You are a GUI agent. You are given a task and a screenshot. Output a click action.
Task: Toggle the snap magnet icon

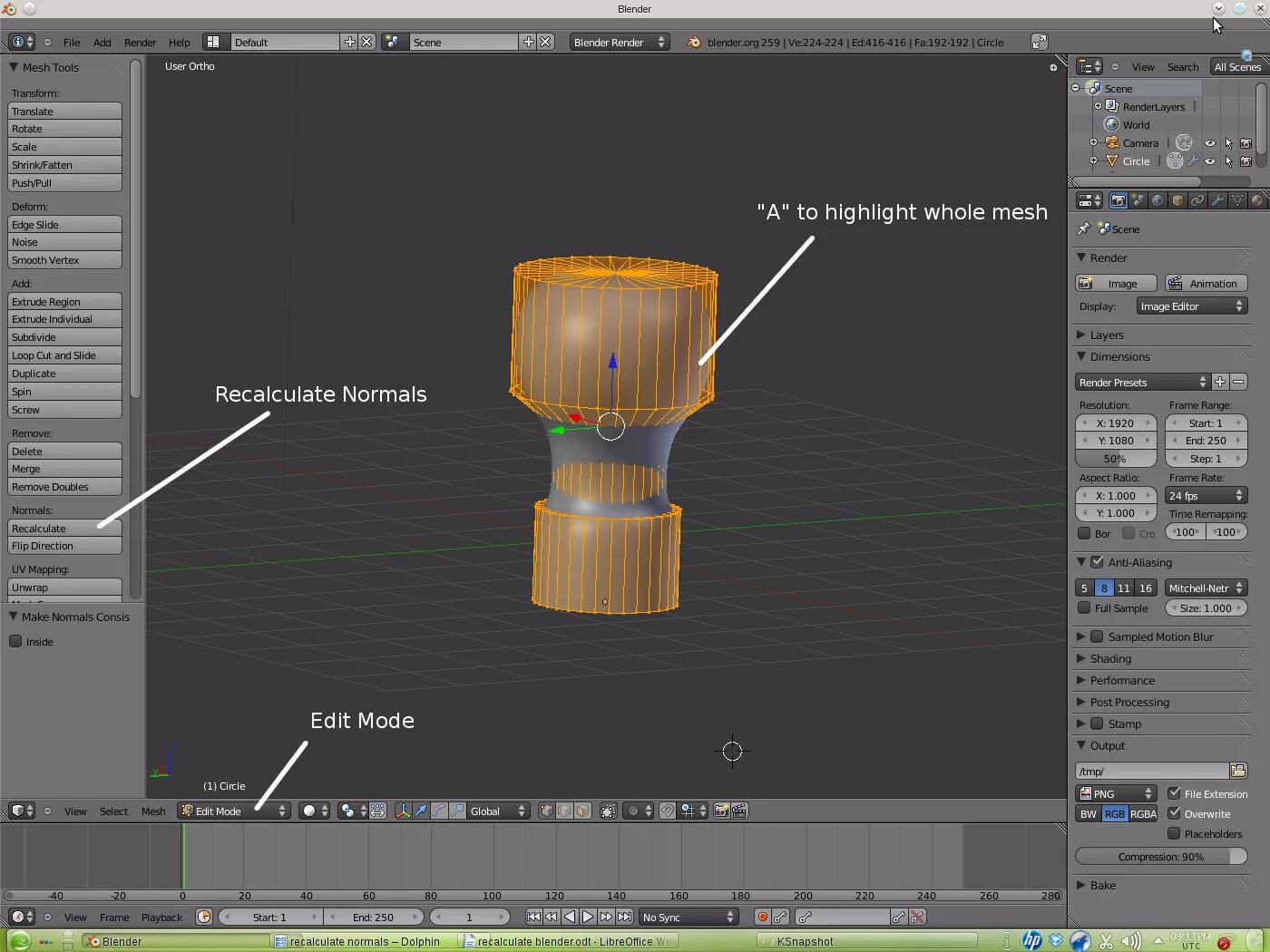(x=668, y=811)
